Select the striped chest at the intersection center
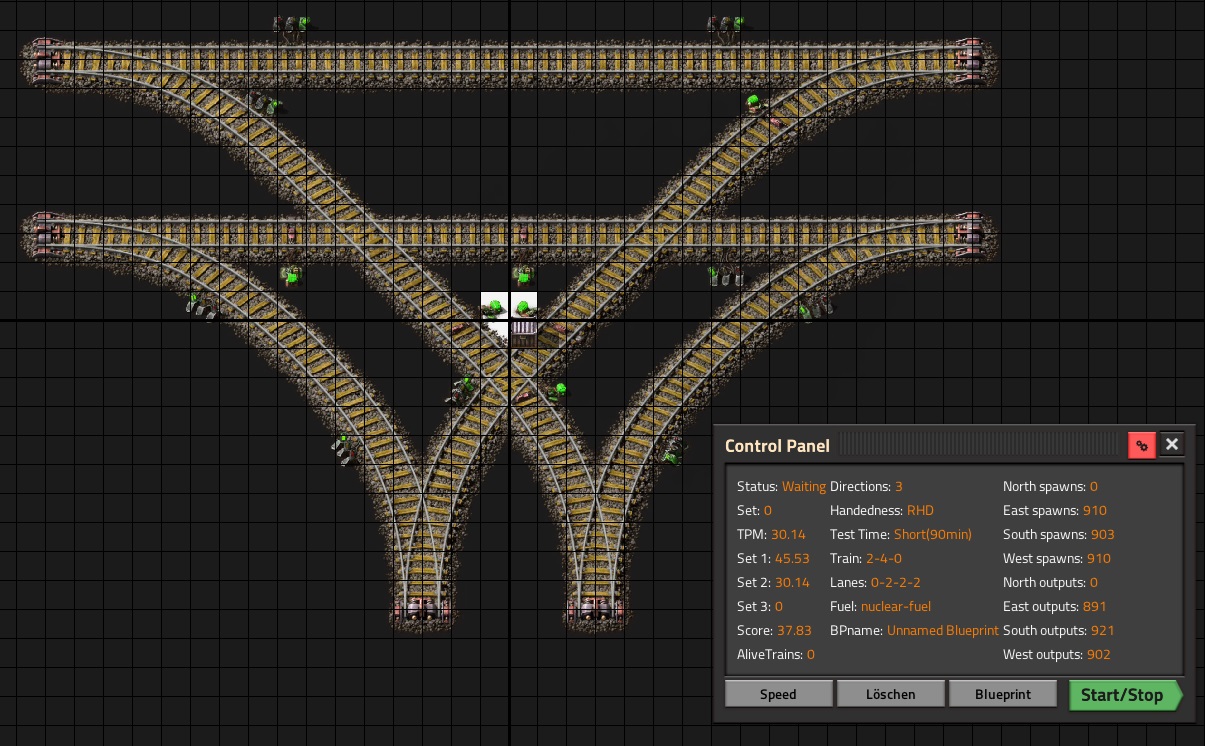This screenshot has height=746, width=1205. tap(524, 332)
